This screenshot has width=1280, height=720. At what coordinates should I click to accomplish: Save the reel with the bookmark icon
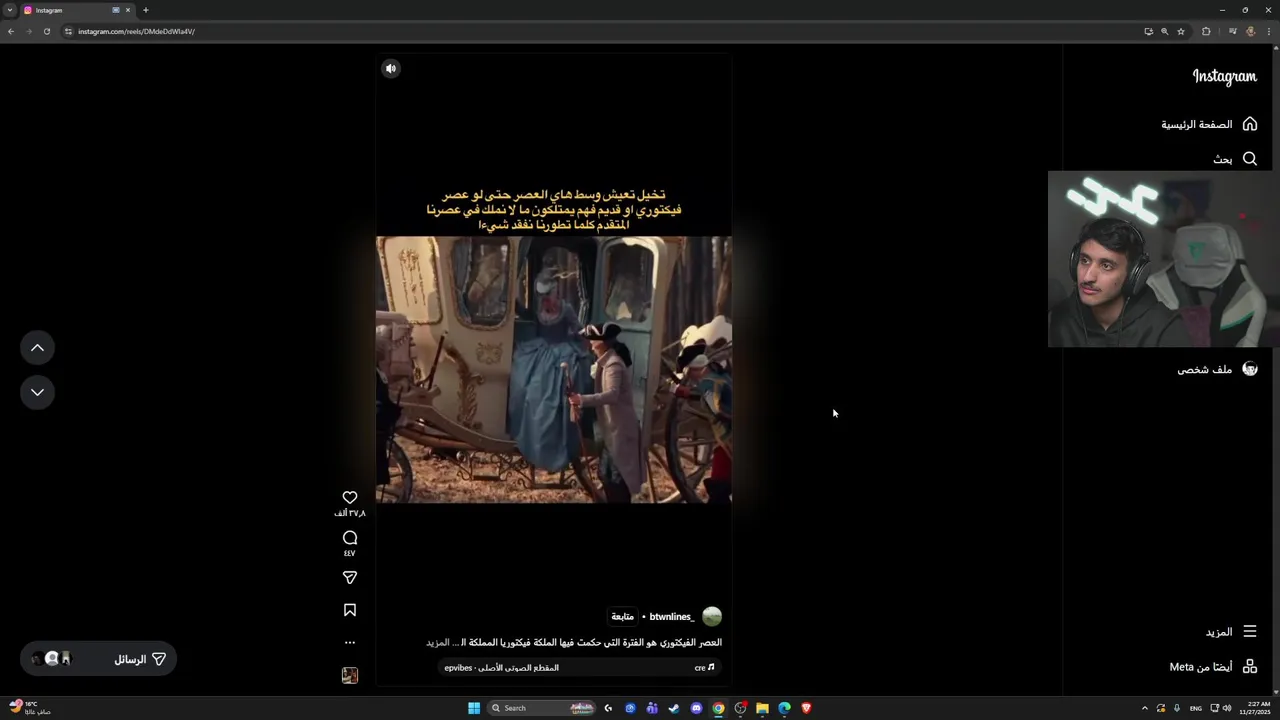tap(350, 610)
